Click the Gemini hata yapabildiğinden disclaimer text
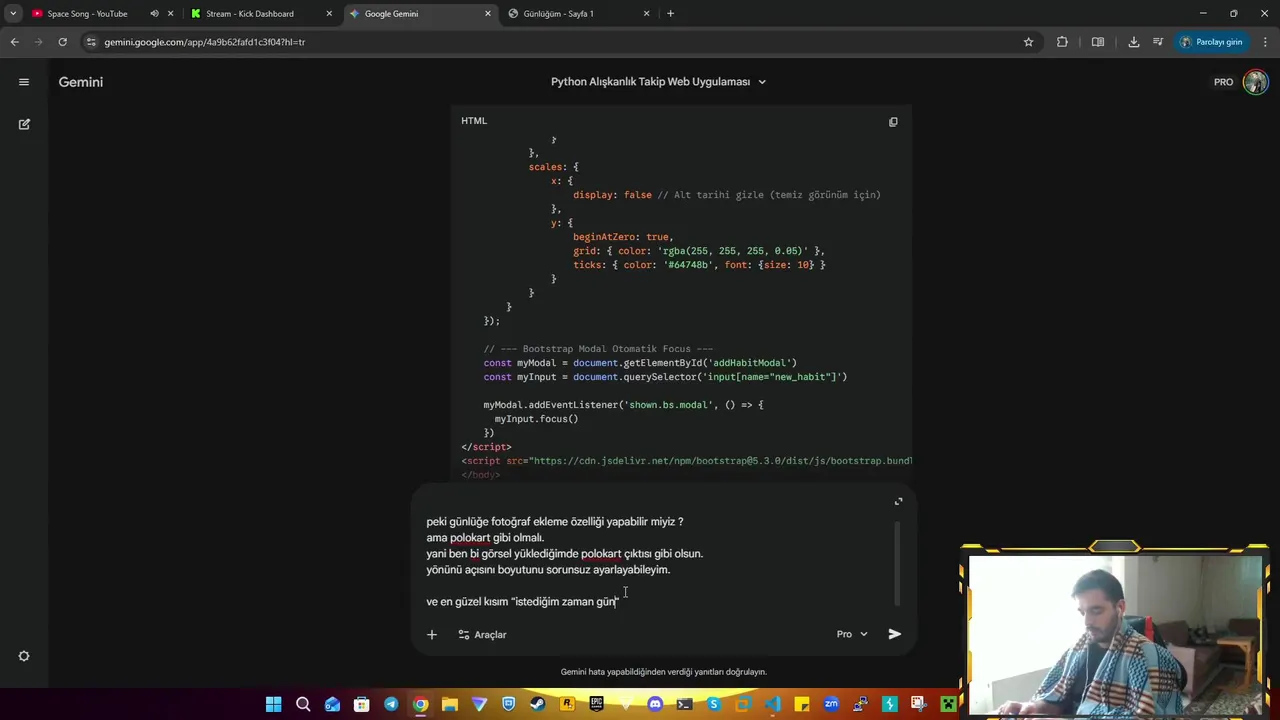 coord(664,672)
